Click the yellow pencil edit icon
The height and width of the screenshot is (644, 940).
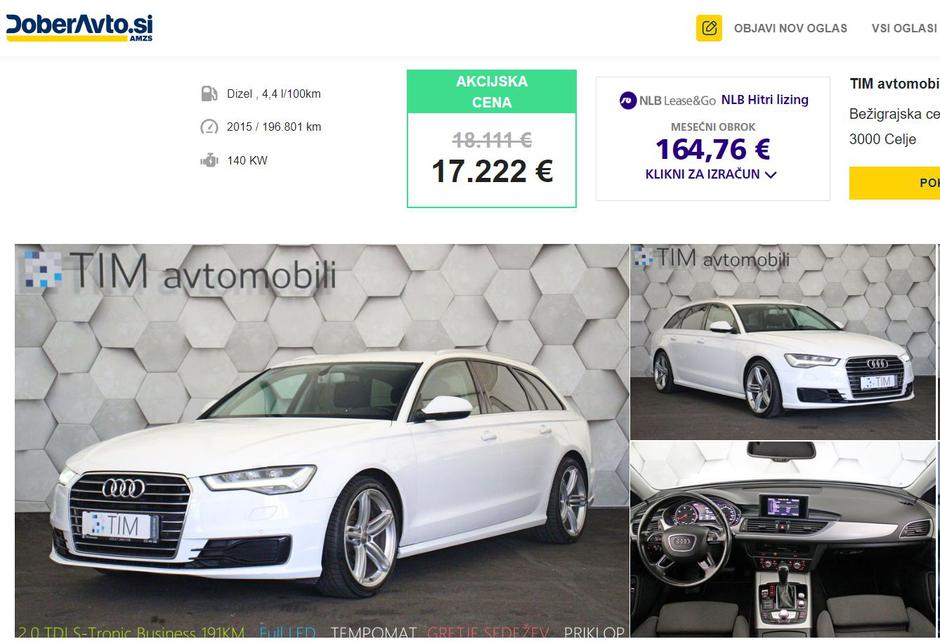point(709,28)
